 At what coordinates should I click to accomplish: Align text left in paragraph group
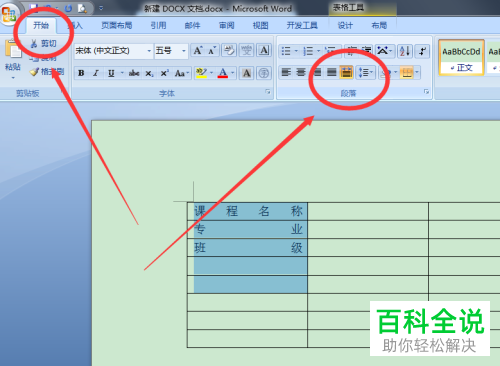tap(286, 72)
